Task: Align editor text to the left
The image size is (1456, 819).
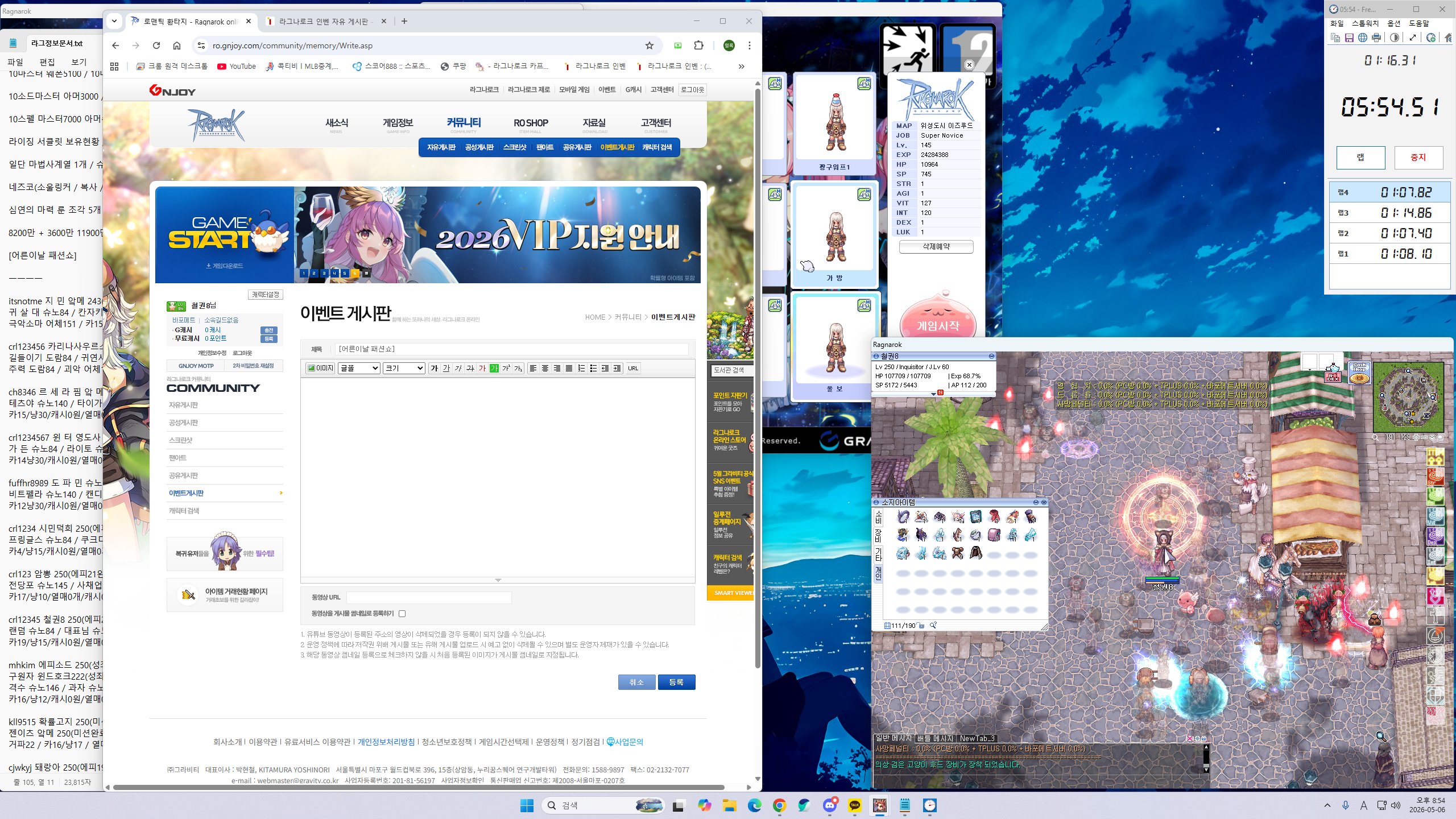Action: 533,368
